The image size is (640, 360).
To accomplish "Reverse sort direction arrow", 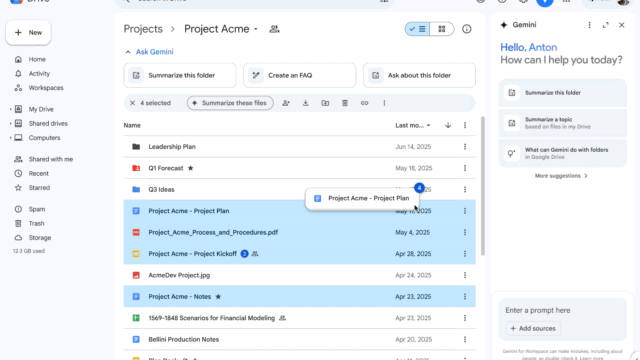I will pyautogui.click(x=448, y=126).
